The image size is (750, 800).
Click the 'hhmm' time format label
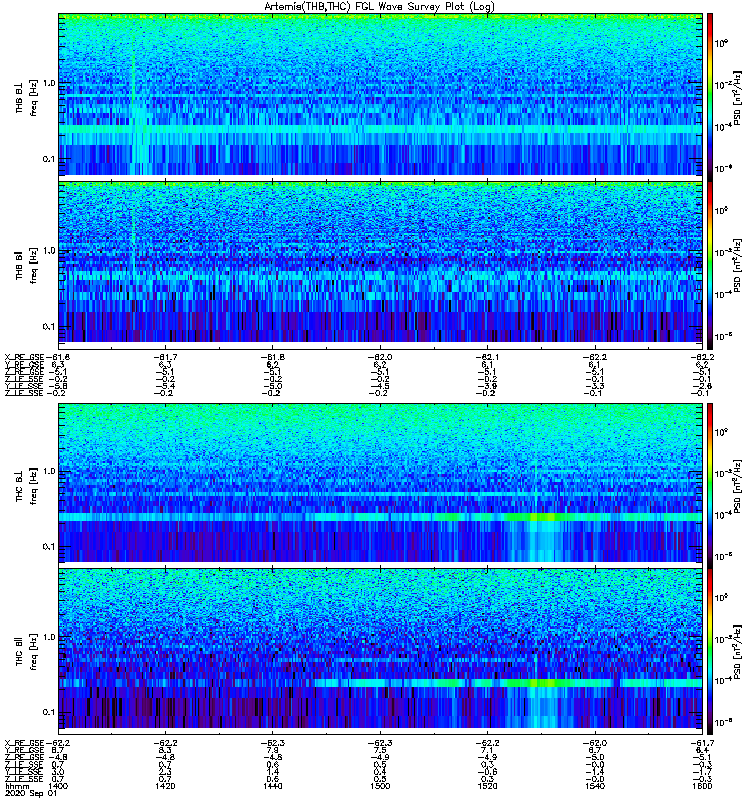point(18,786)
